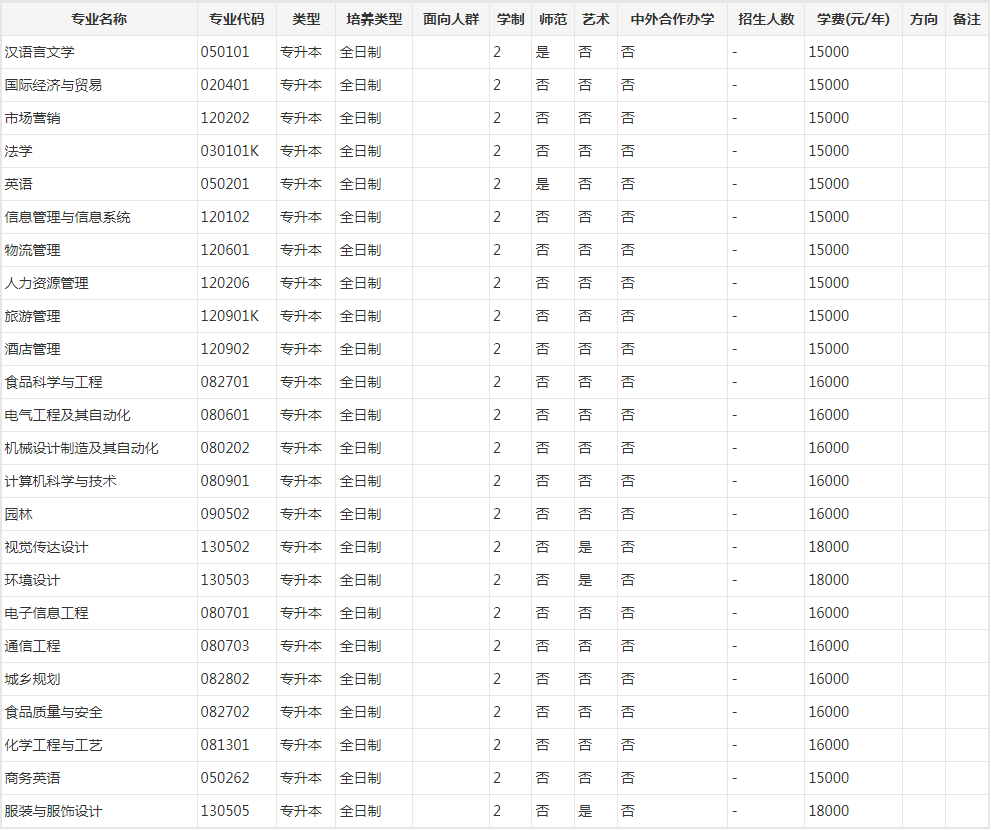Click major code 120202
Screen dimensions: 991x830
225,118
